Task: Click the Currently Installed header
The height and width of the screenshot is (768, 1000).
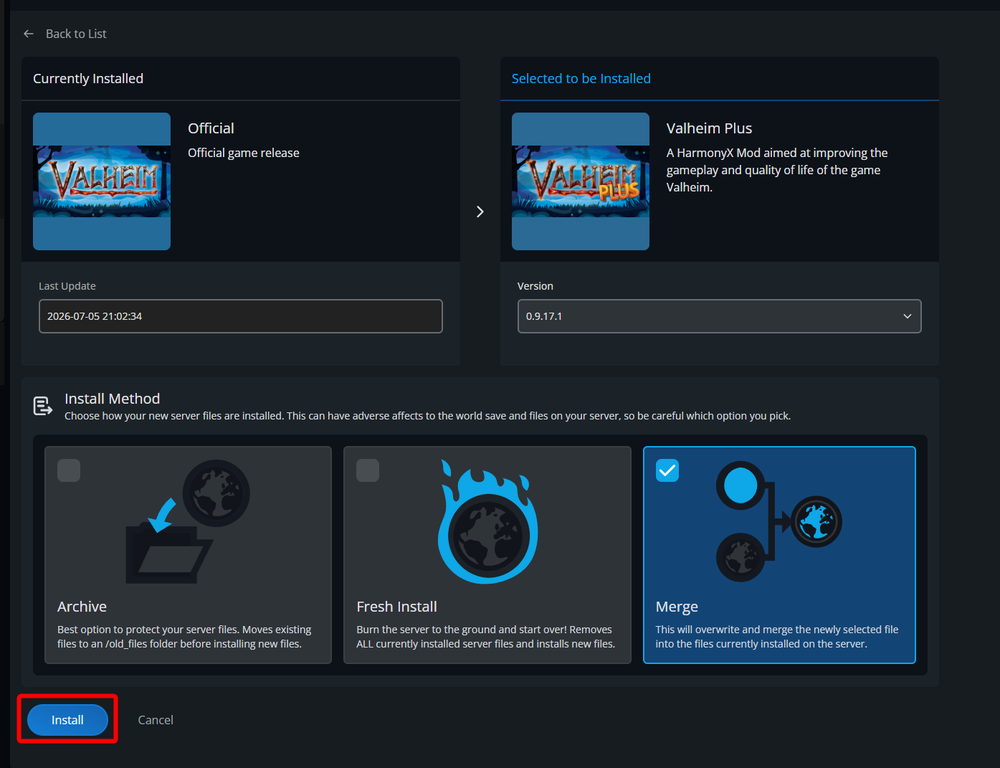Action: tap(88, 78)
